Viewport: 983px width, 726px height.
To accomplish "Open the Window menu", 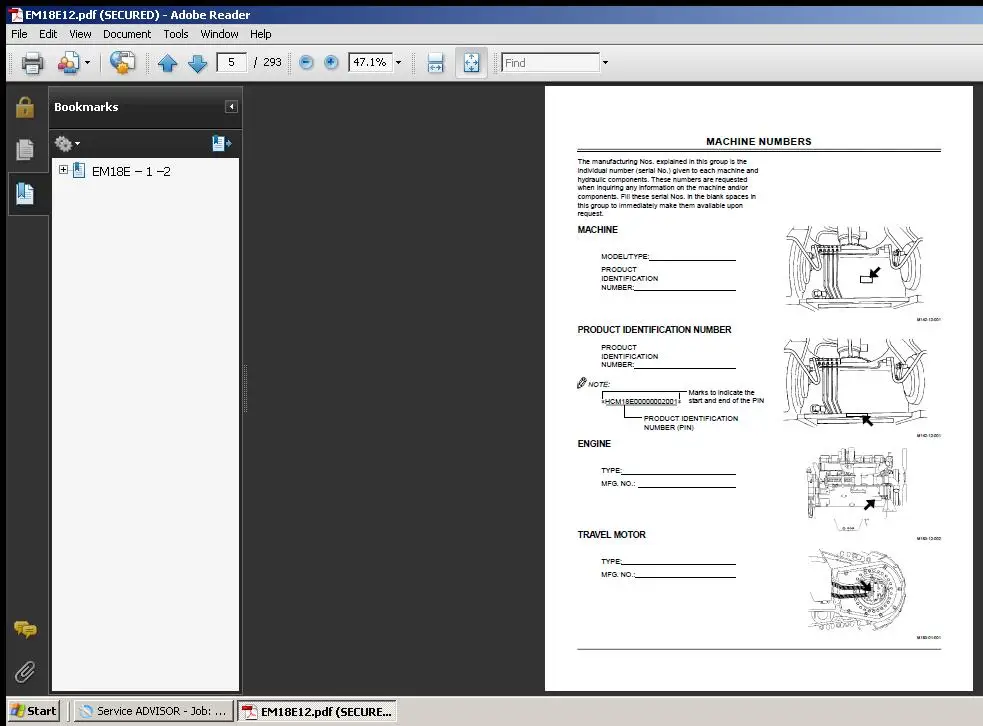I will pyautogui.click(x=219, y=34).
